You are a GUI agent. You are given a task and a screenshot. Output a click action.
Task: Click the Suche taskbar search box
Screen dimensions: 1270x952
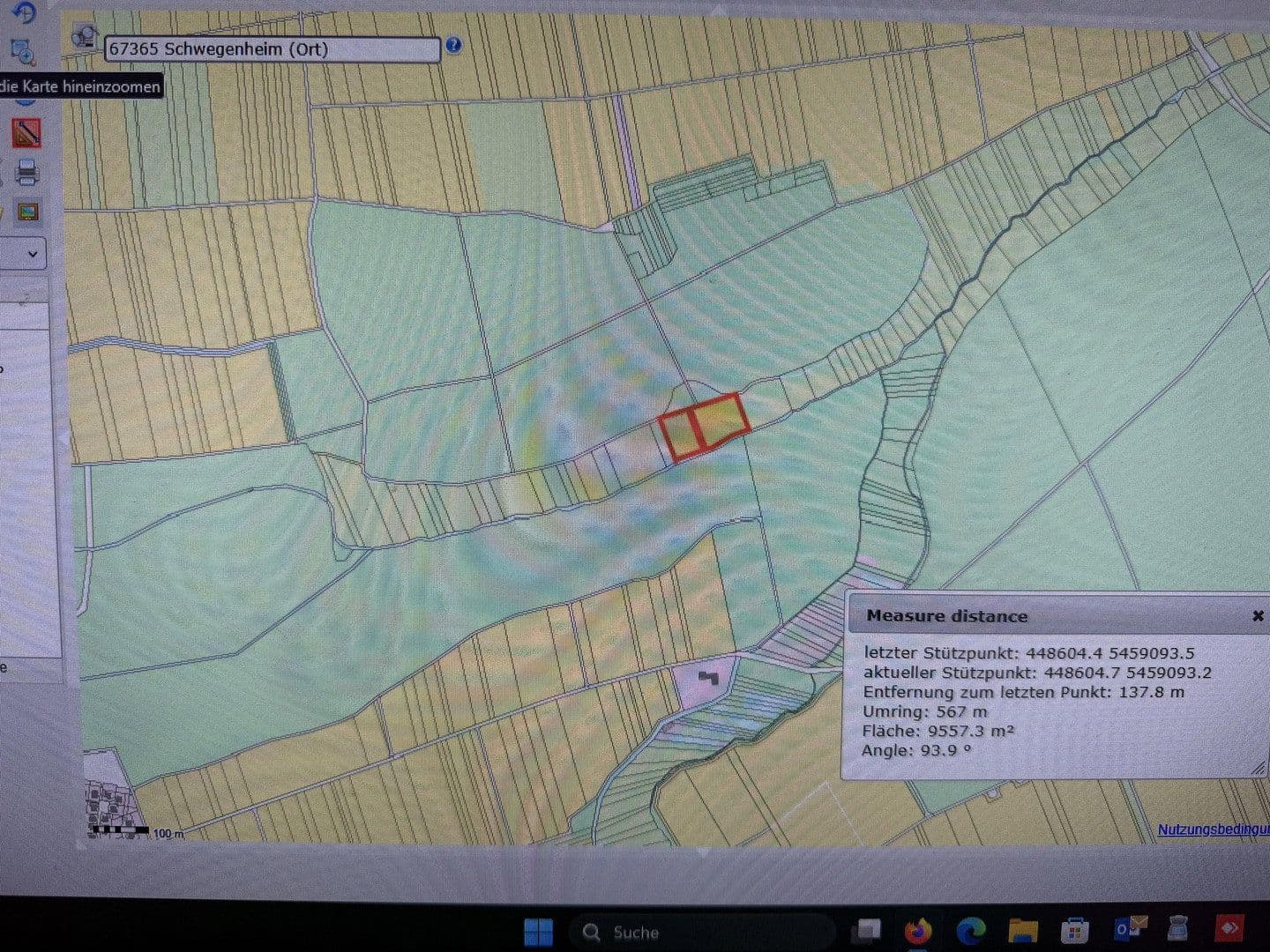click(x=701, y=932)
